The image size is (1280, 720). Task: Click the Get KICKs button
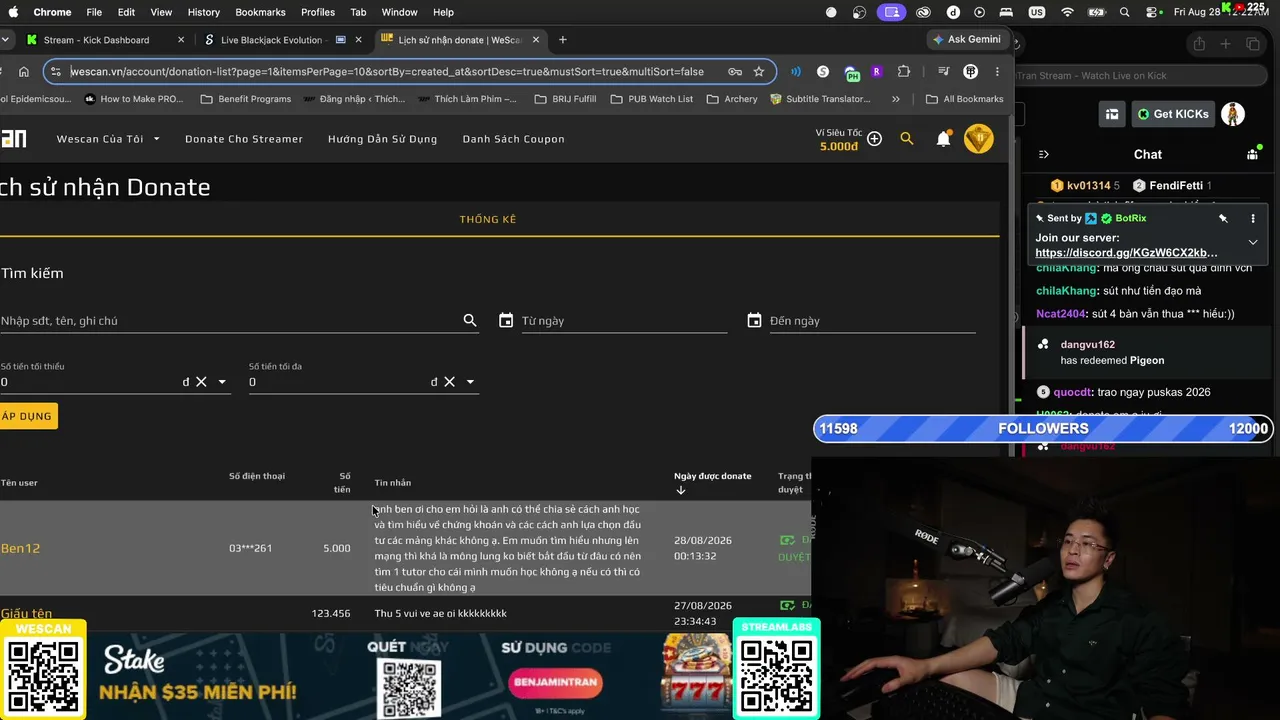(1173, 114)
